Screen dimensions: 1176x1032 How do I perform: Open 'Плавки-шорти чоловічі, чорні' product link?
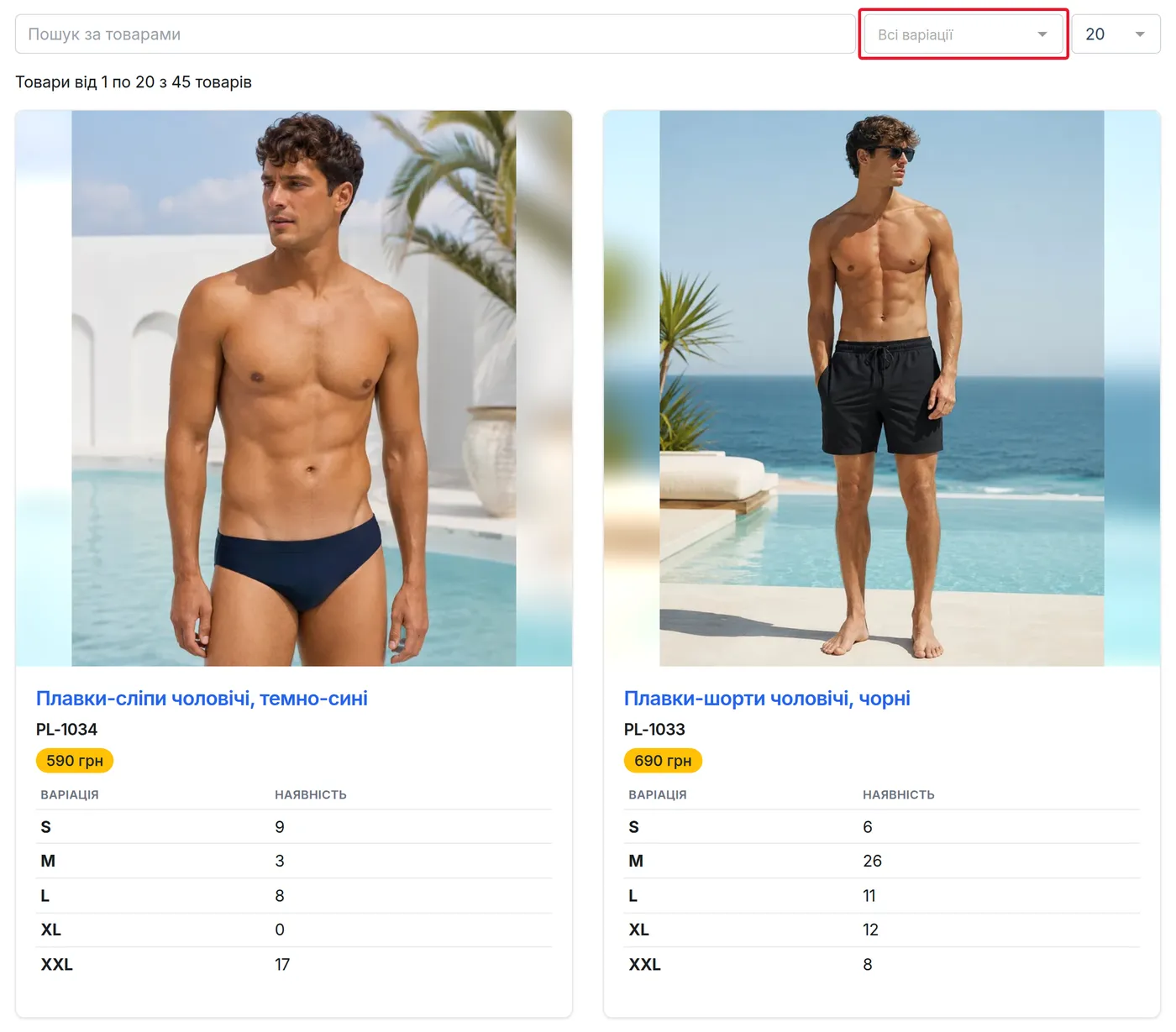pos(767,699)
